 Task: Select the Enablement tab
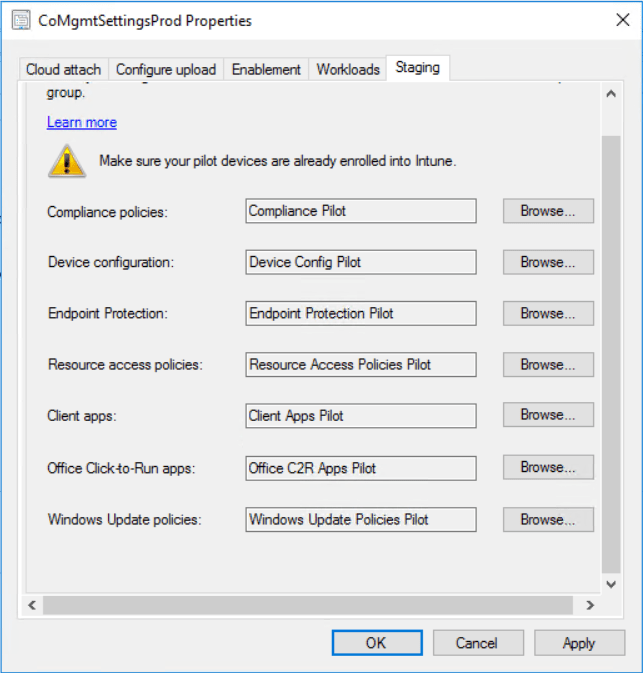[x=266, y=69]
